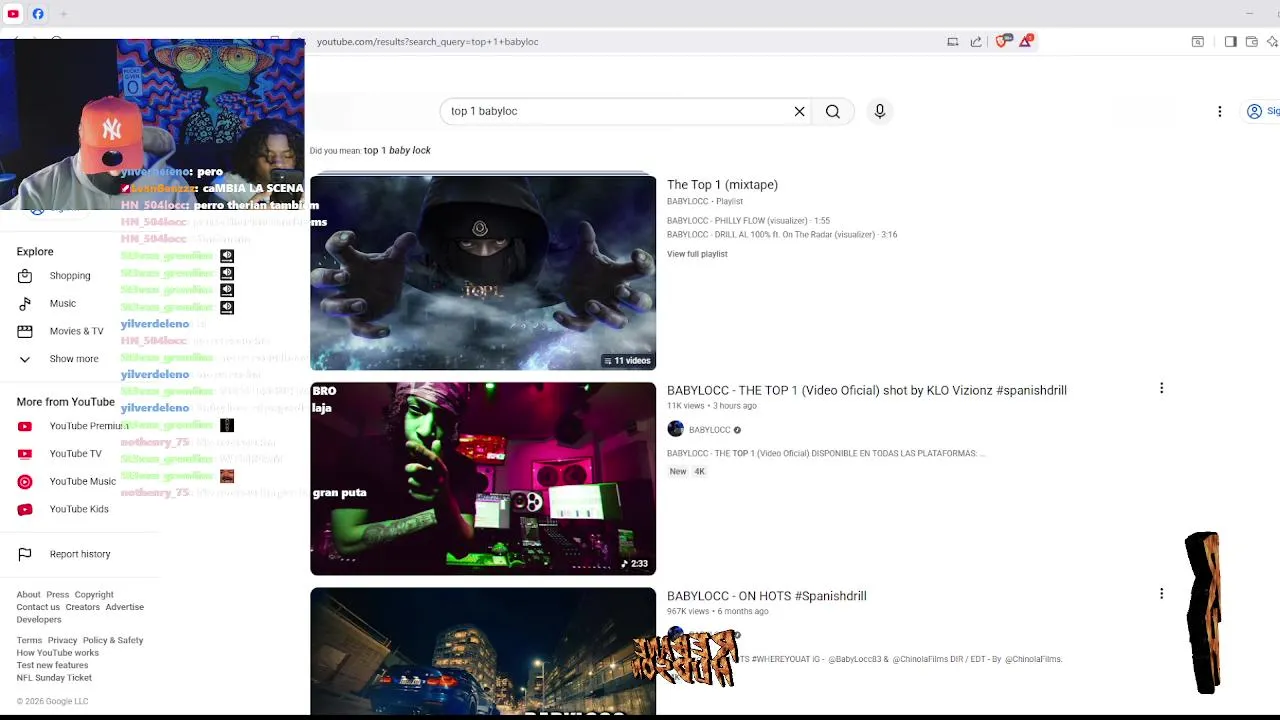The image size is (1280, 720).
Task: Open YouTube Music link
Action: pos(83,482)
